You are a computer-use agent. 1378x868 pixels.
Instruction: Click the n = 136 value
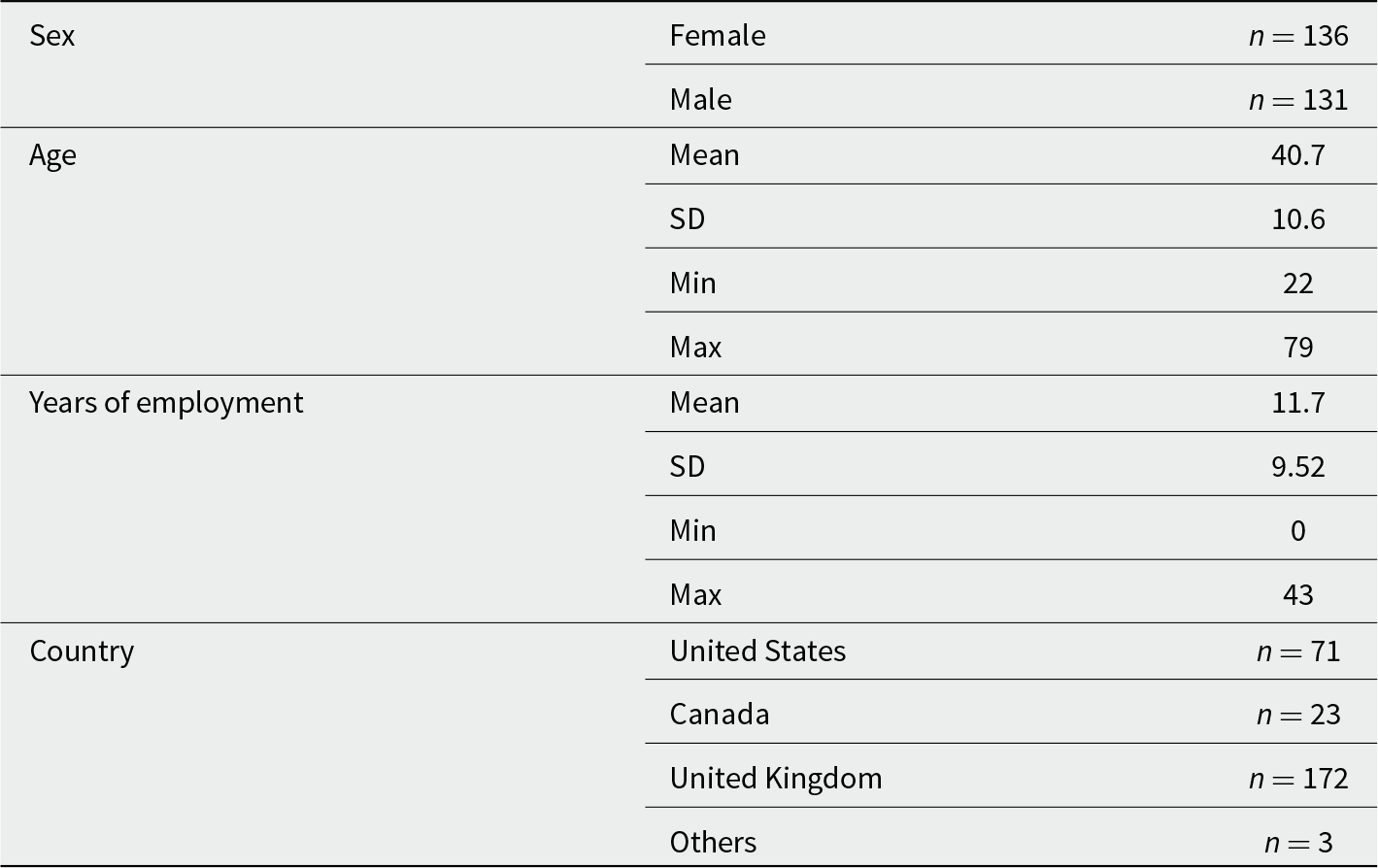click(x=1298, y=36)
